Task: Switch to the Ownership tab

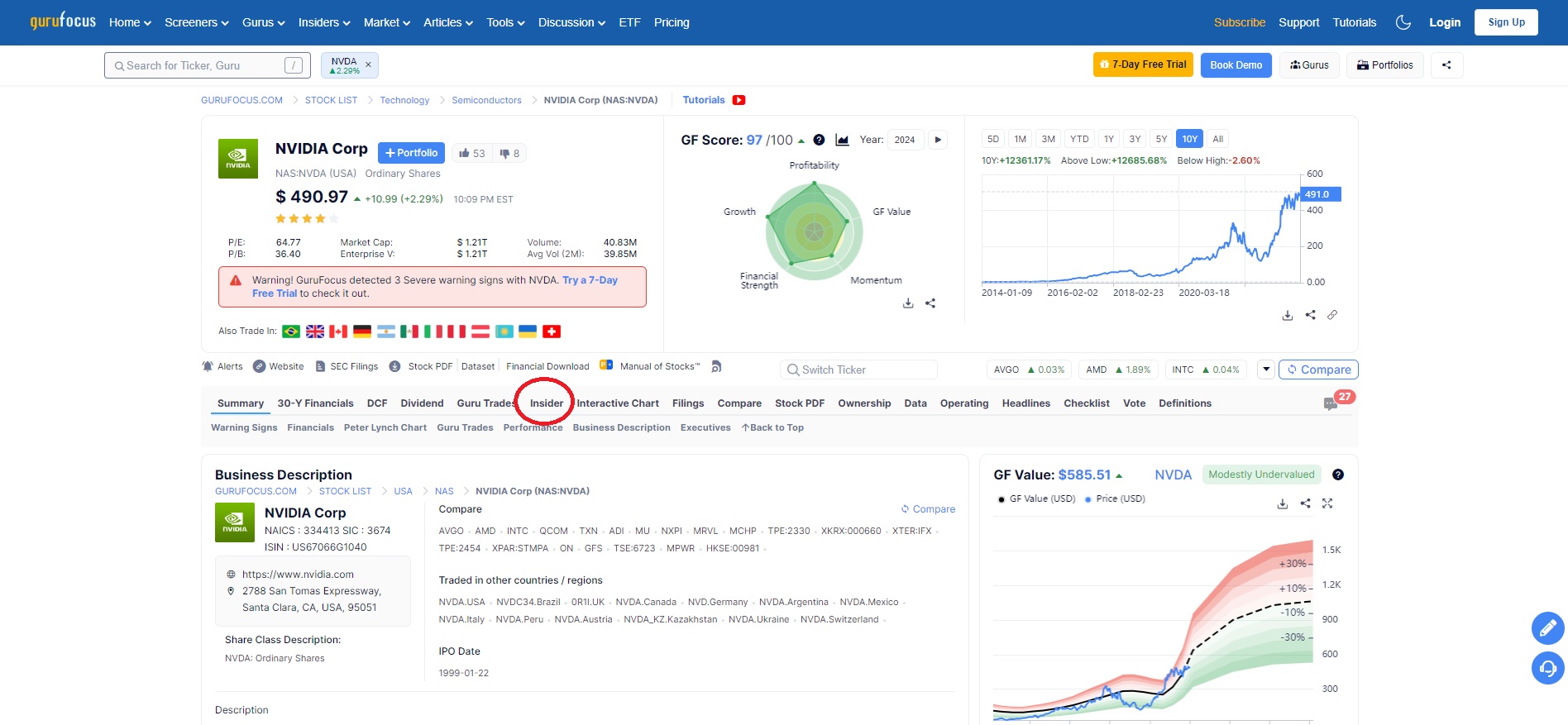Action: [x=864, y=403]
